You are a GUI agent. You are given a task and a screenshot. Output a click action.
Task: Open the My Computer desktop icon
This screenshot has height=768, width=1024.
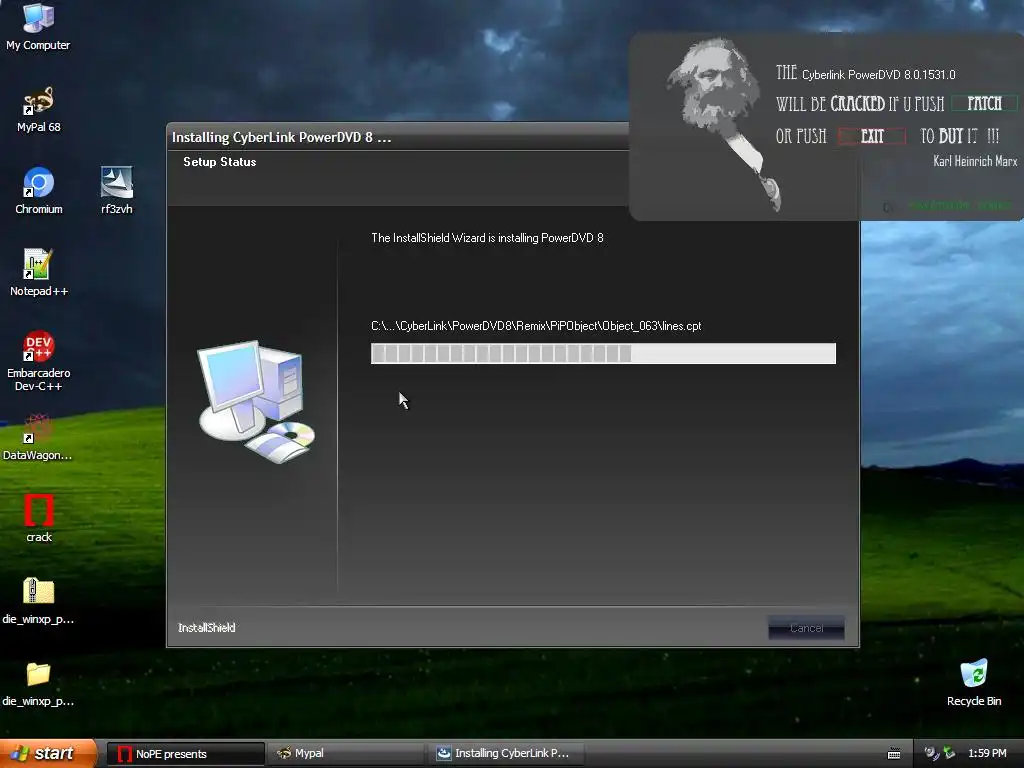pyautogui.click(x=38, y=26)
